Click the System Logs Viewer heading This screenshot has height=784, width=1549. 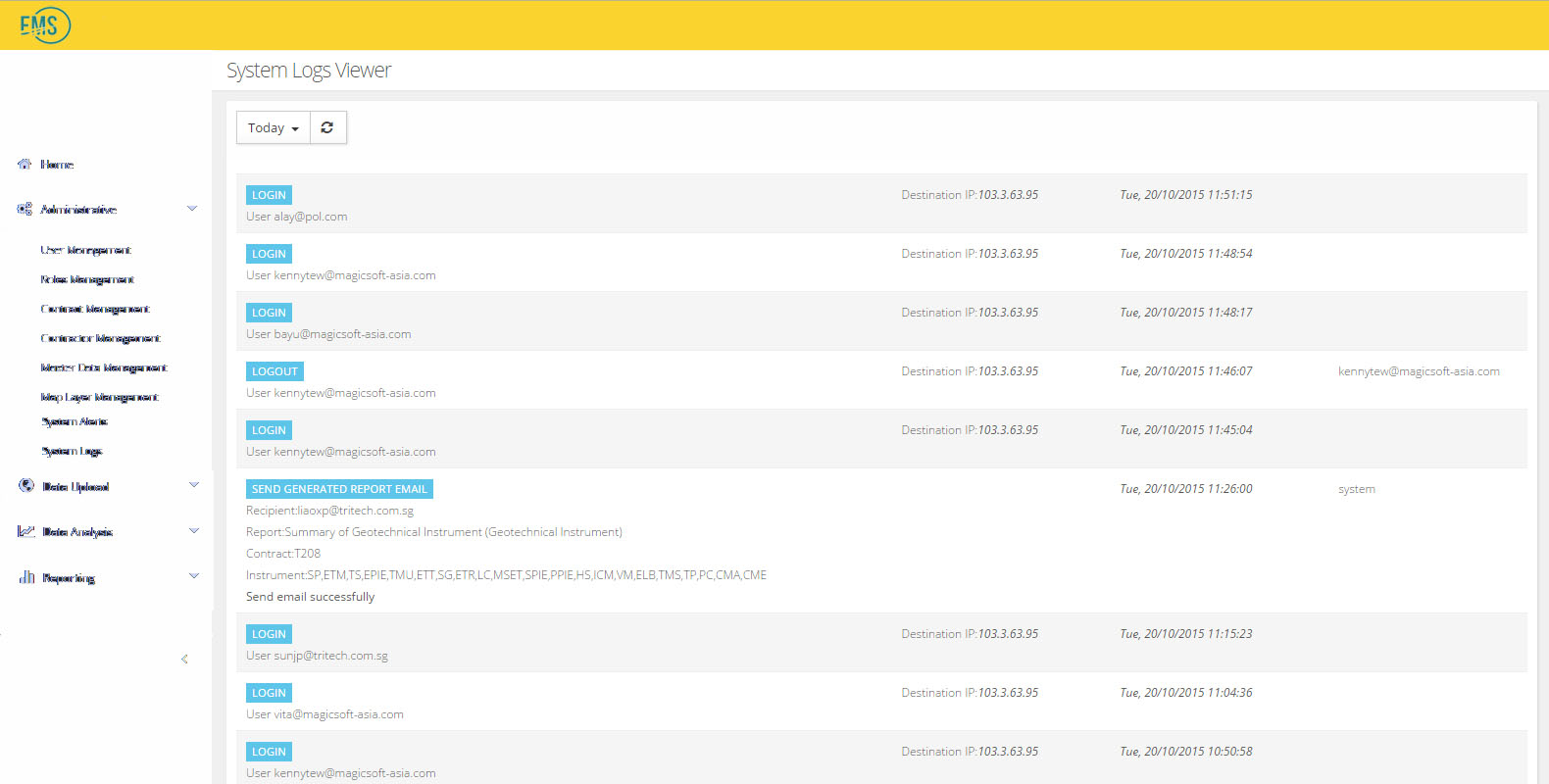309,71
